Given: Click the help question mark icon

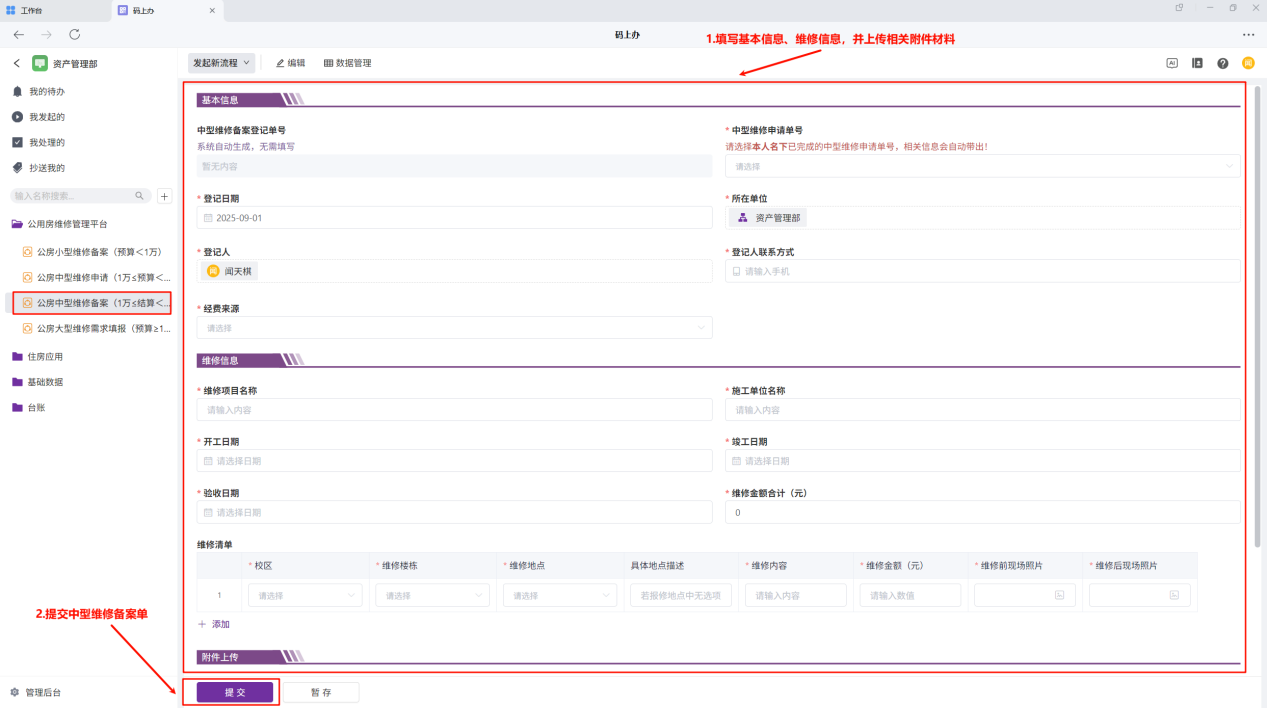Looking at the screenshot, I should pyautogui.click(x=1222, y=63).
